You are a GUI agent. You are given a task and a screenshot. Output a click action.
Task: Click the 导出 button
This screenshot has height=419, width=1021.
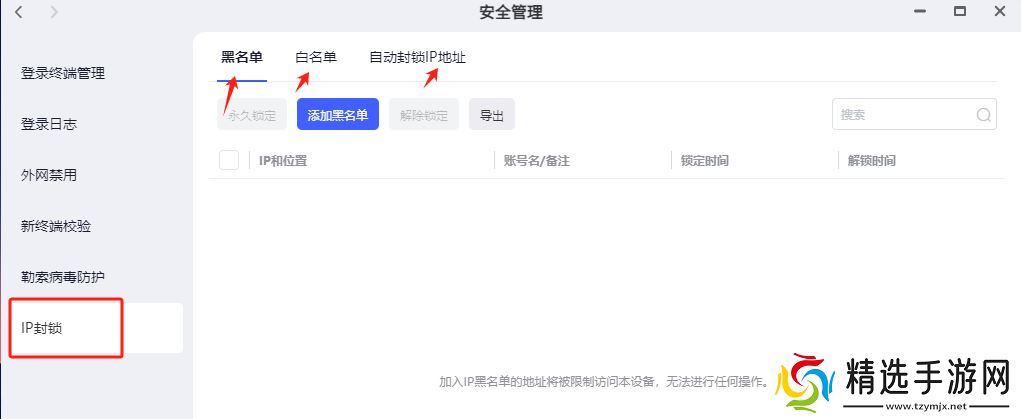tap(491, 115)
